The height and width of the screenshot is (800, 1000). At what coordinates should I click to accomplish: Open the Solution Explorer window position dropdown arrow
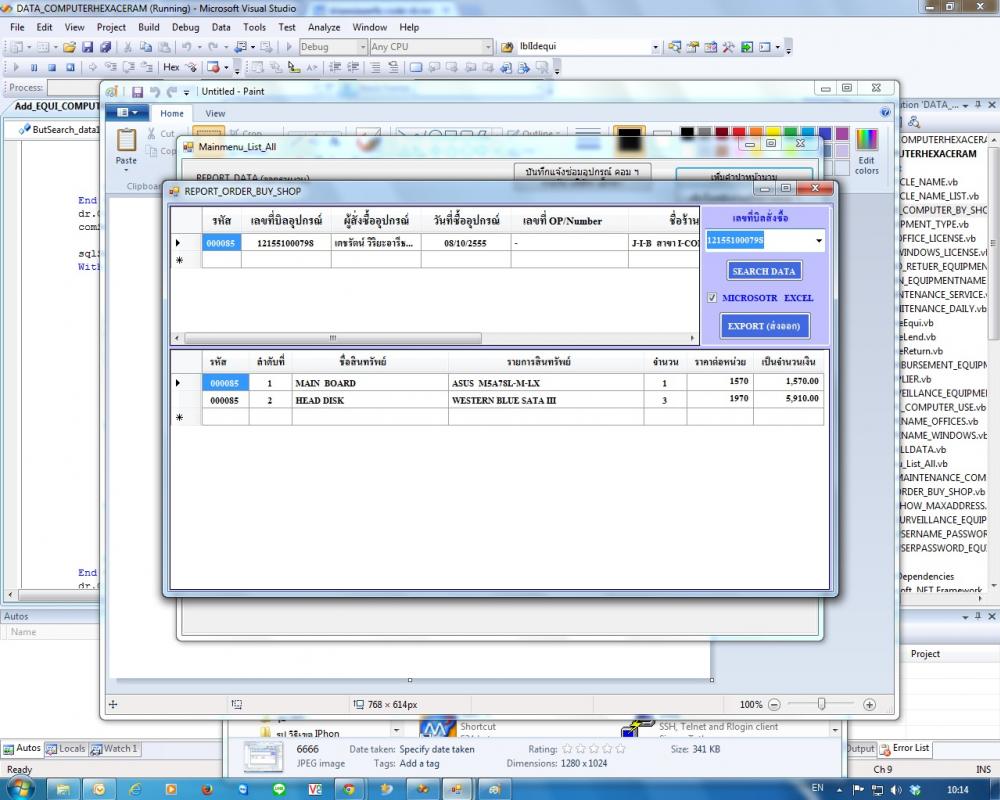[x=966, y=105]
